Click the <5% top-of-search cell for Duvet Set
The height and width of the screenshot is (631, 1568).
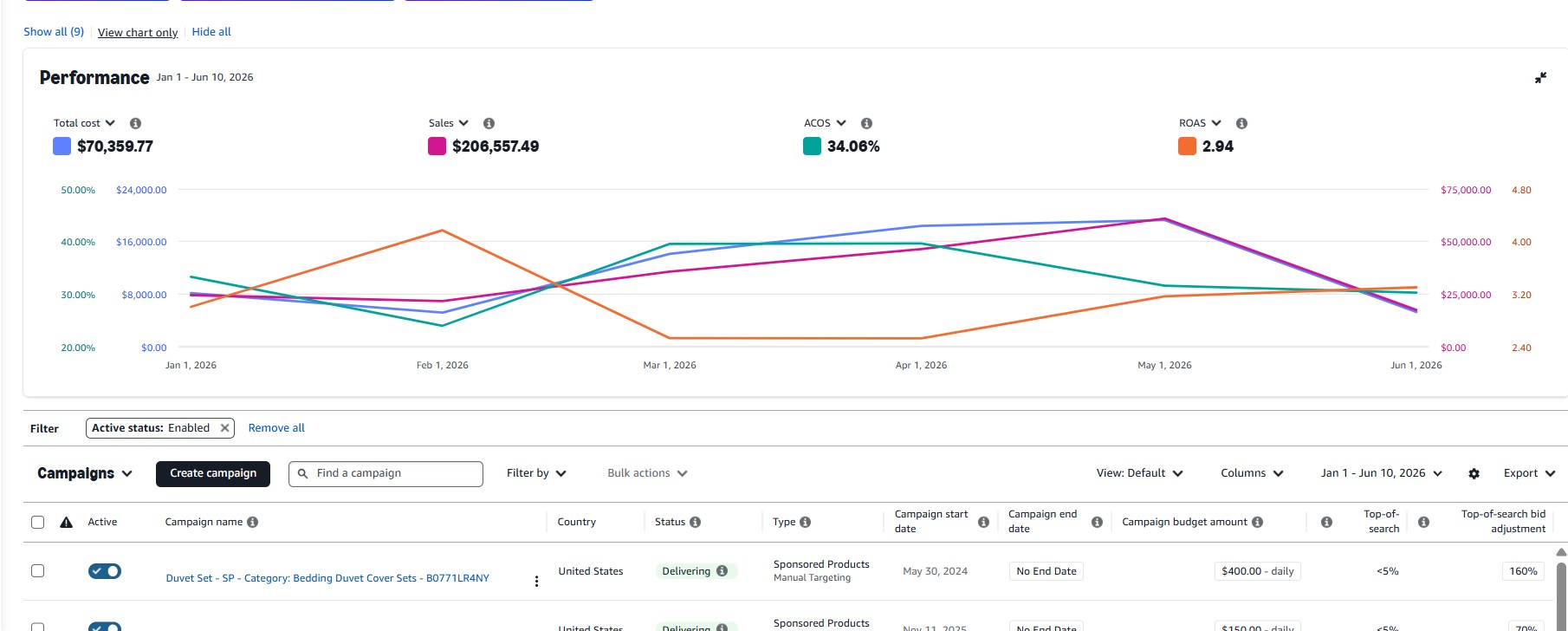click(x=1387, y=571)
